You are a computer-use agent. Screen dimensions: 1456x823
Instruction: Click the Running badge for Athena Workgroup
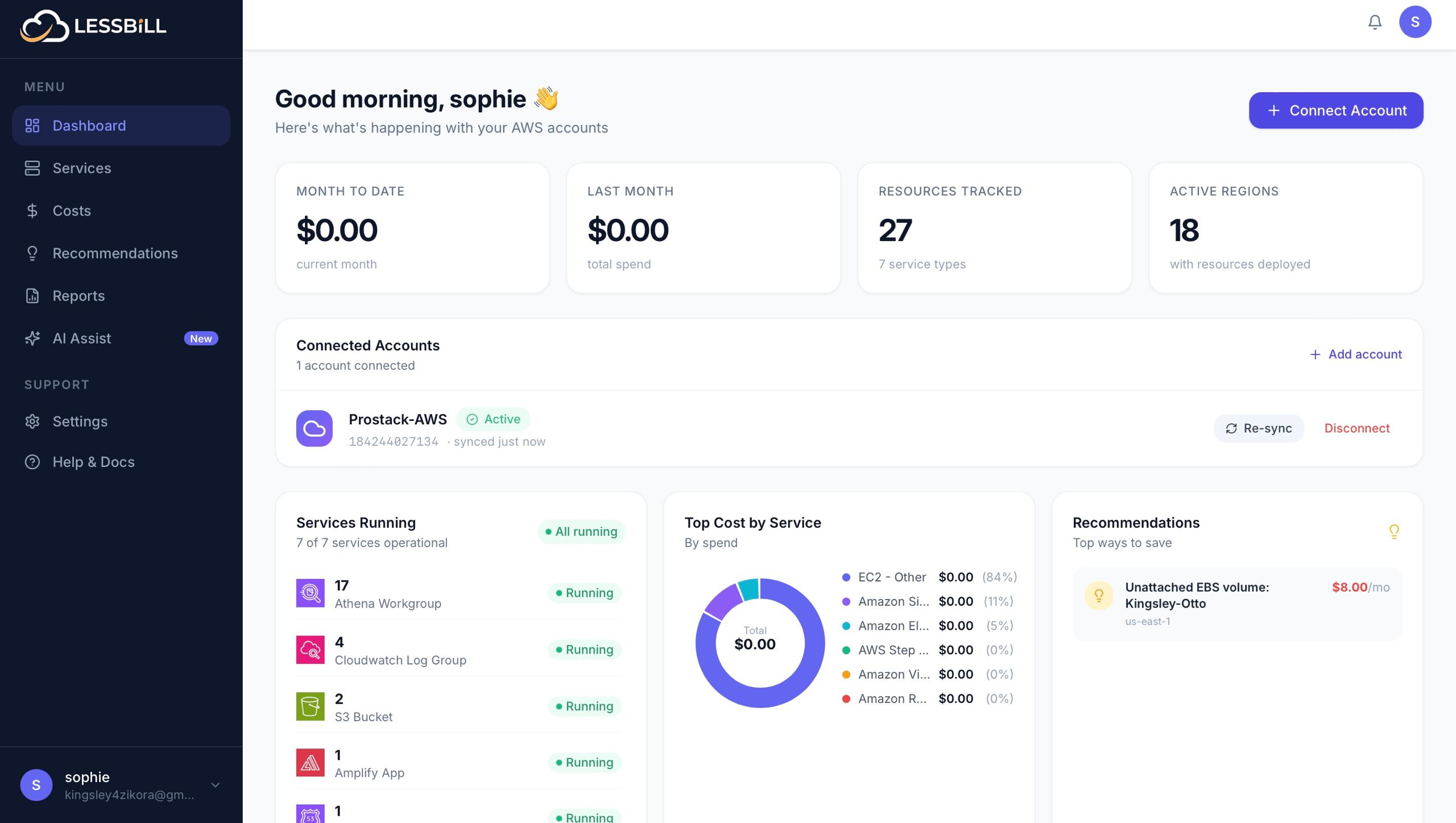pos(585,593)
